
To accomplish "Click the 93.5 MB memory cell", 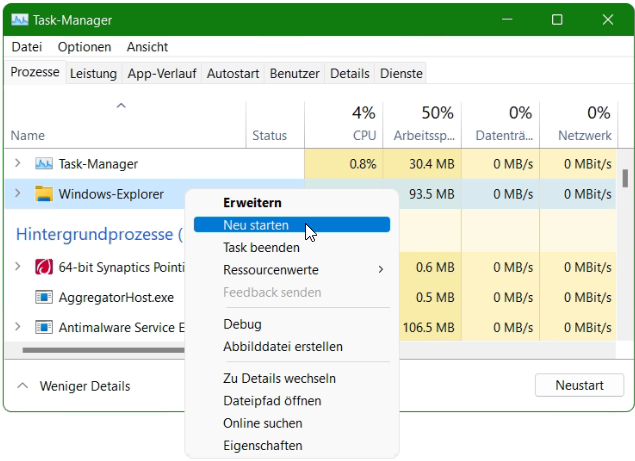I will point(430,194).
